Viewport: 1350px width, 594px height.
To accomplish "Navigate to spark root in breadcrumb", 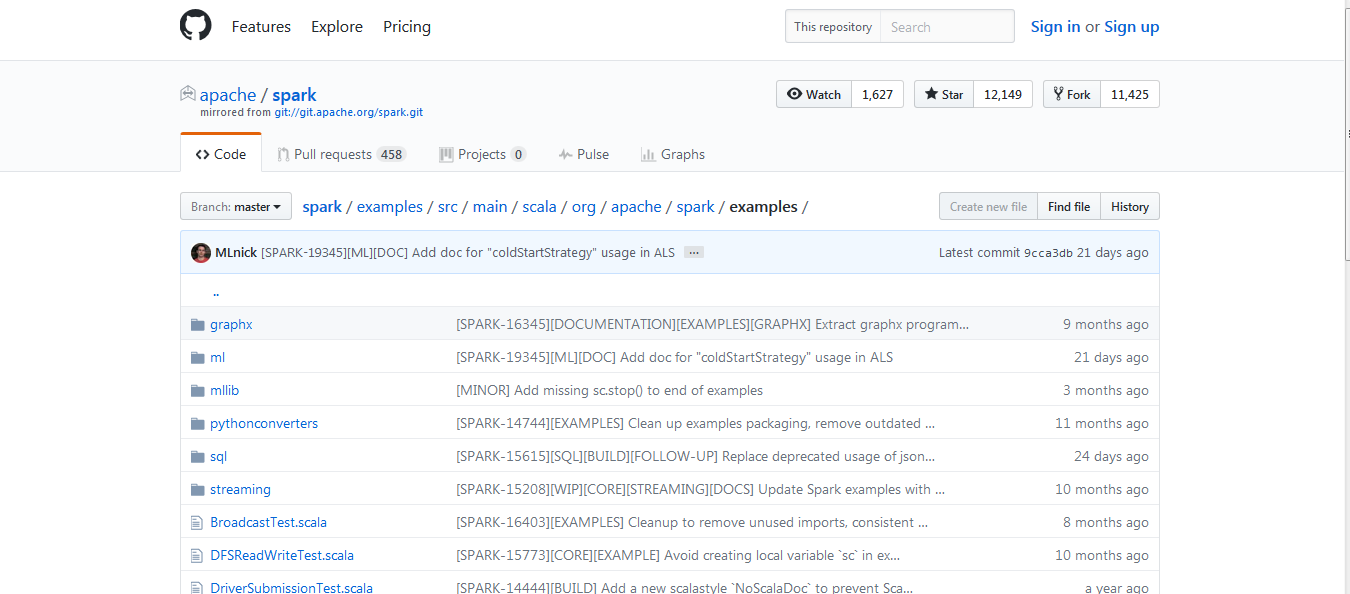I will click(322, 207).
